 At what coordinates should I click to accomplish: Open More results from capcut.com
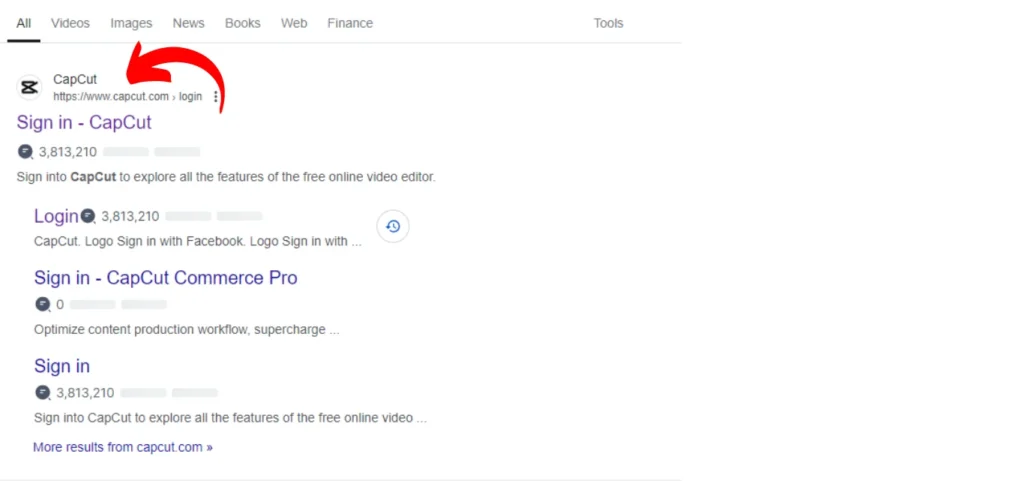[x=123, y=448]
